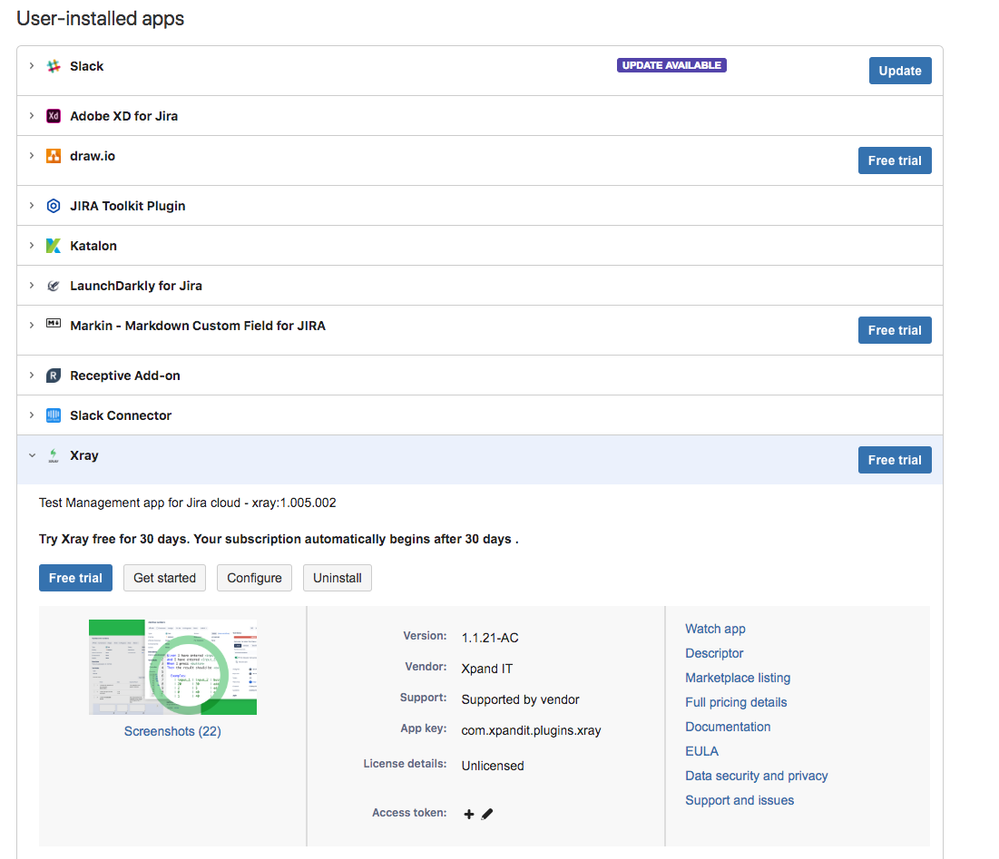Expand the Receptive Add-on row

tap(31, 375)
